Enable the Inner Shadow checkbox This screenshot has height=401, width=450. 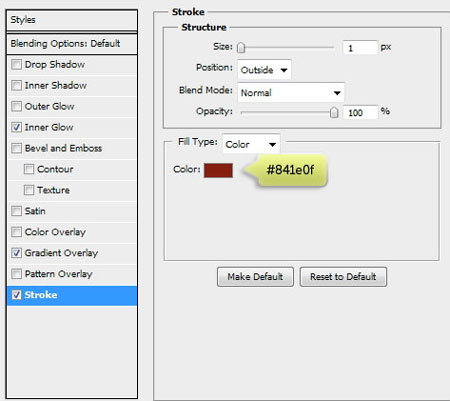click(16, 85)
